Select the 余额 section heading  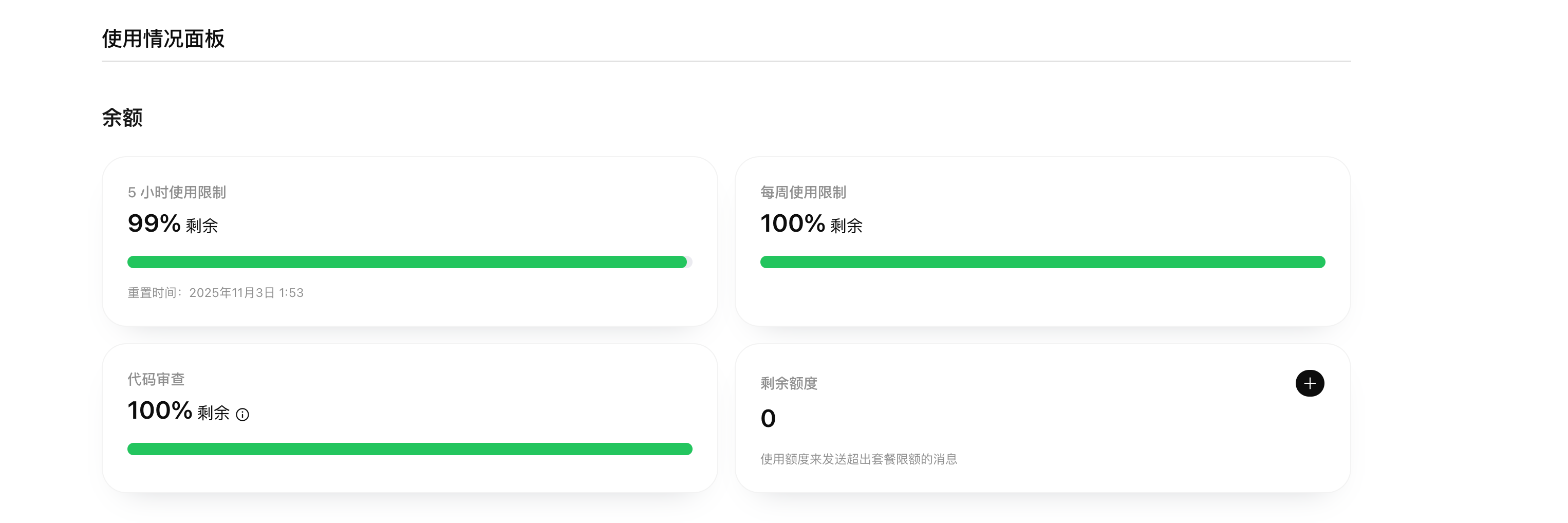pyautogui.click(x=122, y=118)
